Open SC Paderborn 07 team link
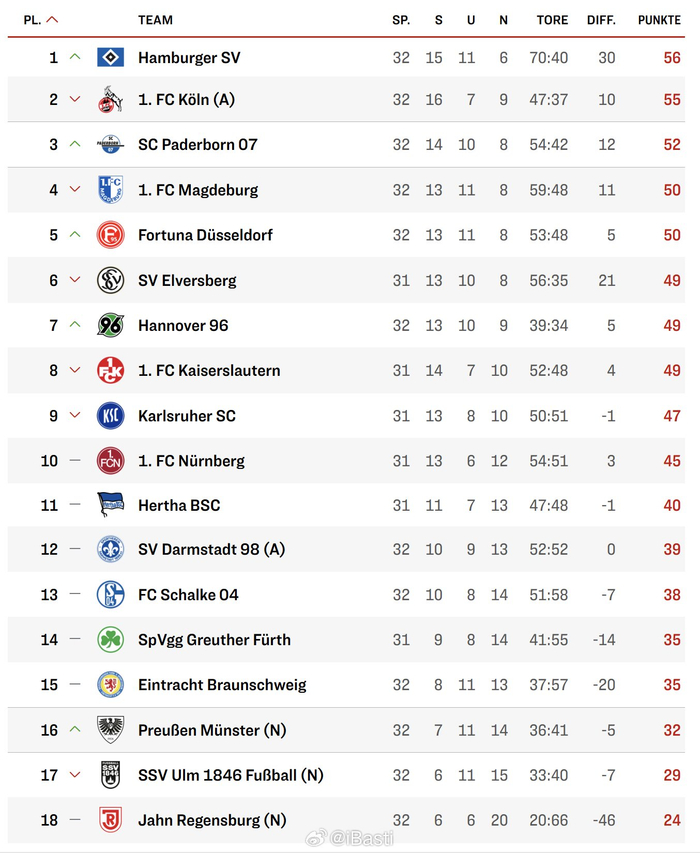The image size is (700, 853). click(197, 144)
